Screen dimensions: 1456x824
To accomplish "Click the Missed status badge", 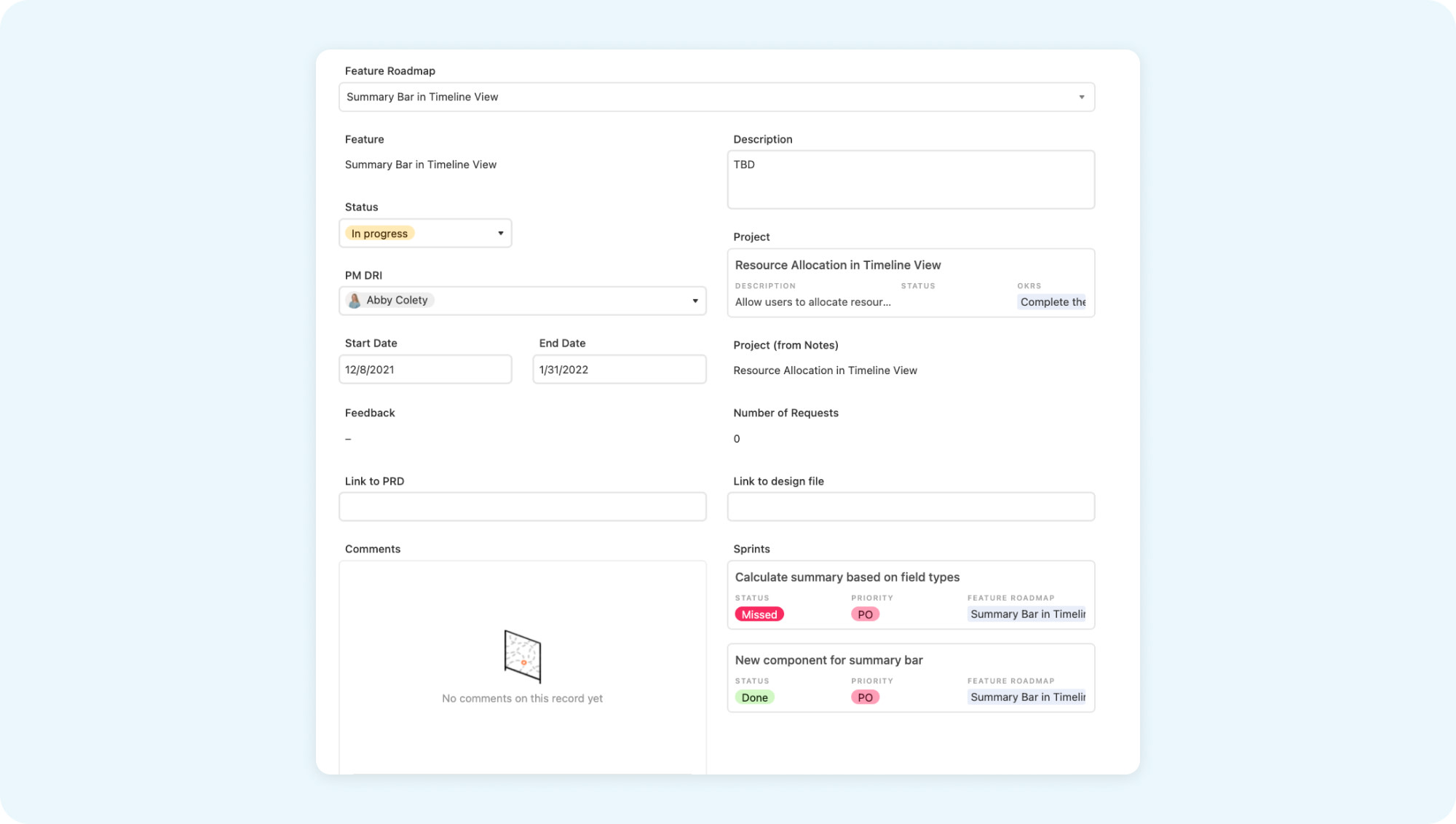I will tap(759, 614).
